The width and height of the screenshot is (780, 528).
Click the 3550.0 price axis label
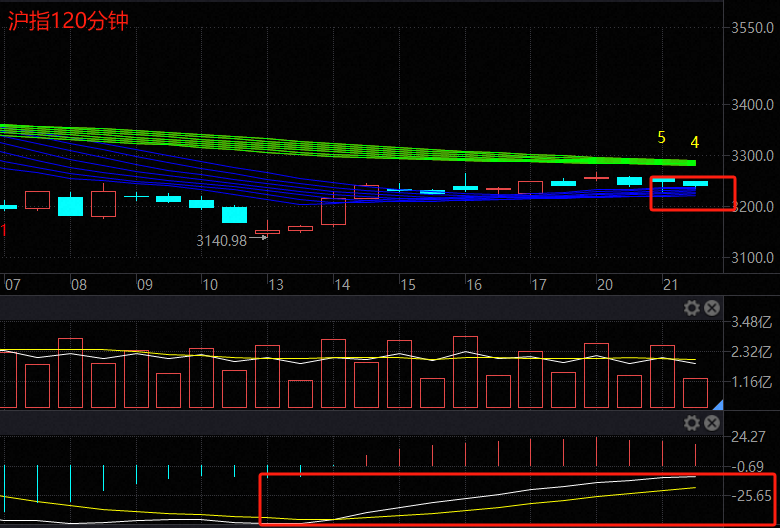point(752,28)
